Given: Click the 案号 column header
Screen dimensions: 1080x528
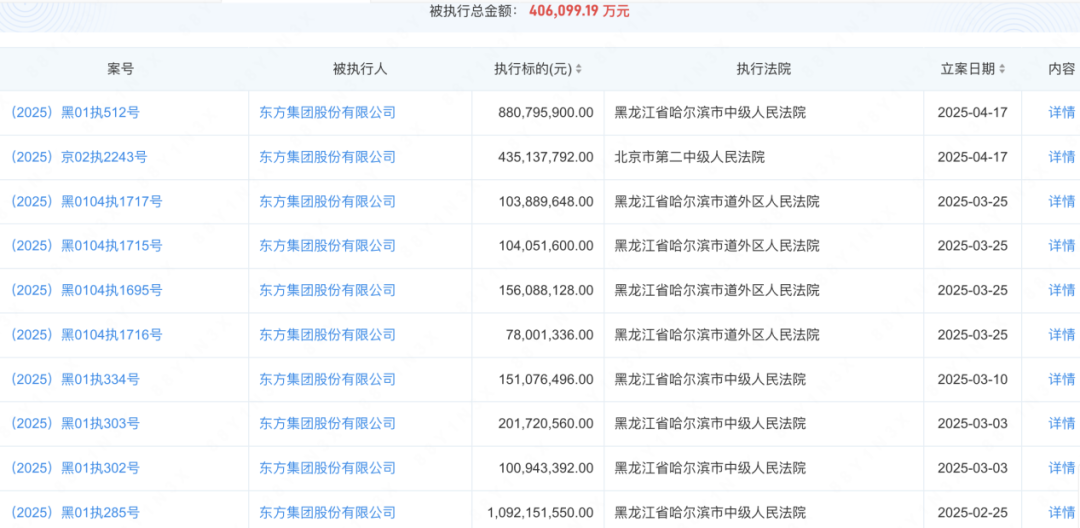Looking at the screenshot, I should pos(120,70).
